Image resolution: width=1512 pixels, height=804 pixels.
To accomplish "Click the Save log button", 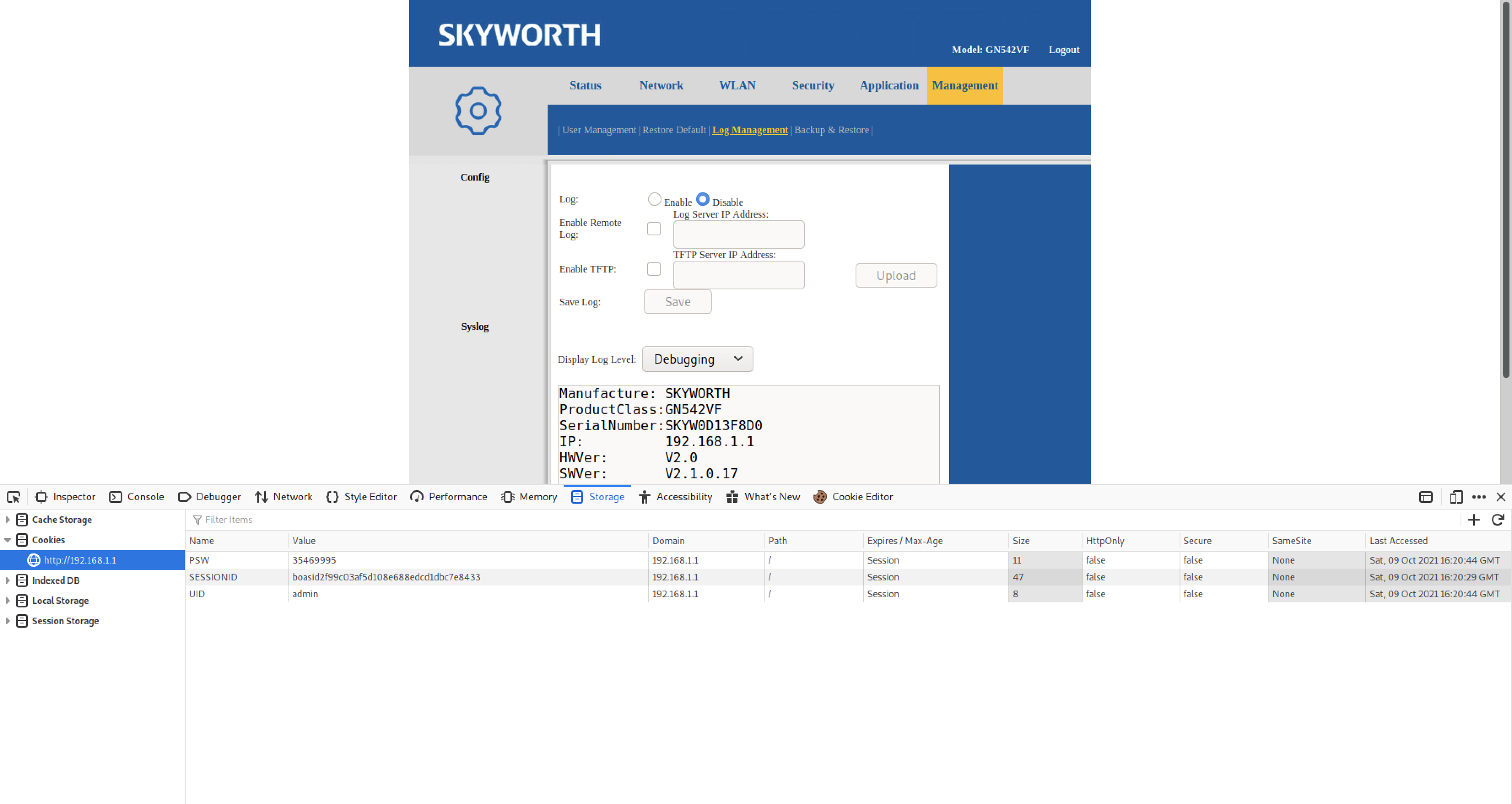I will coord(678,302).
